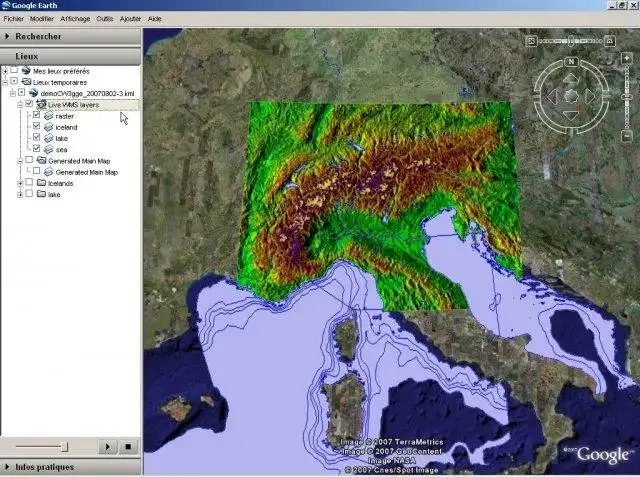
Task: Click the look-right arrow in navigation compass
Action: point(590,96)
